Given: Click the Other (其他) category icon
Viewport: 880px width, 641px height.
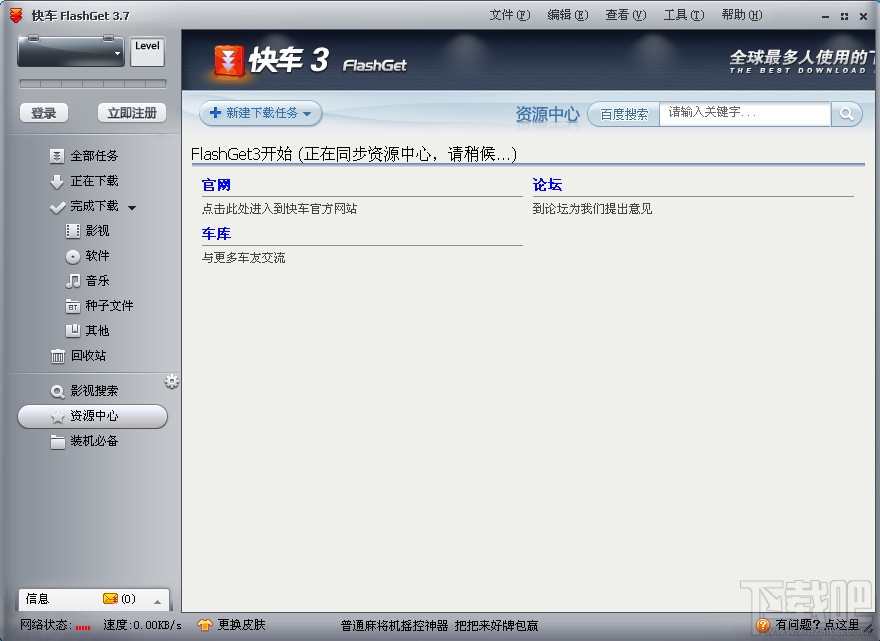Looking at the screenshot, I should click(73, 331).
